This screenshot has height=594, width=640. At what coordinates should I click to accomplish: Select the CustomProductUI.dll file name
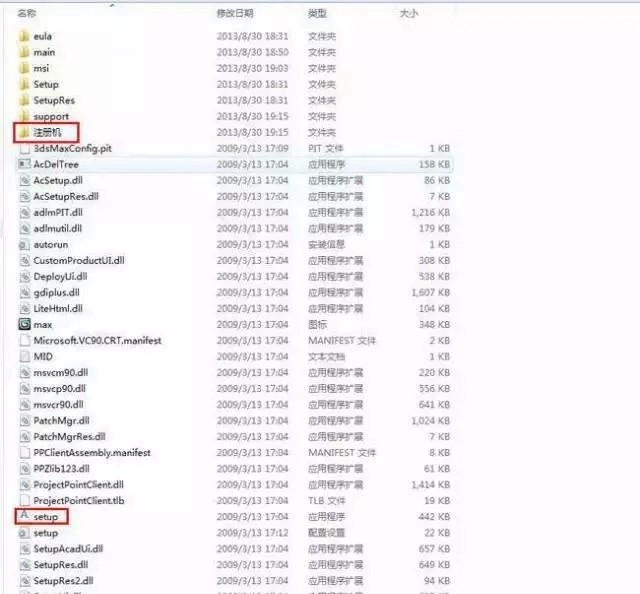coord(79,260)
